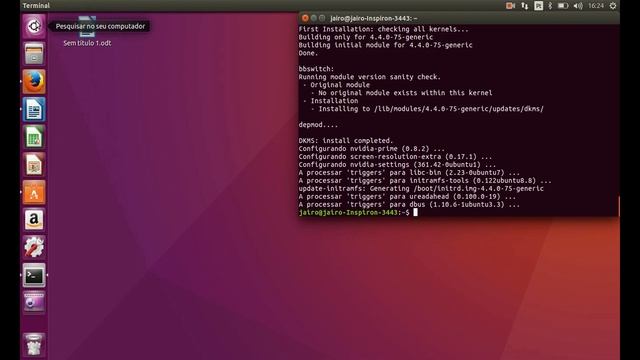This screenshot has width=640, height=360.
Task: Open the keyboard layout indicator
Action: click(538, 6)
